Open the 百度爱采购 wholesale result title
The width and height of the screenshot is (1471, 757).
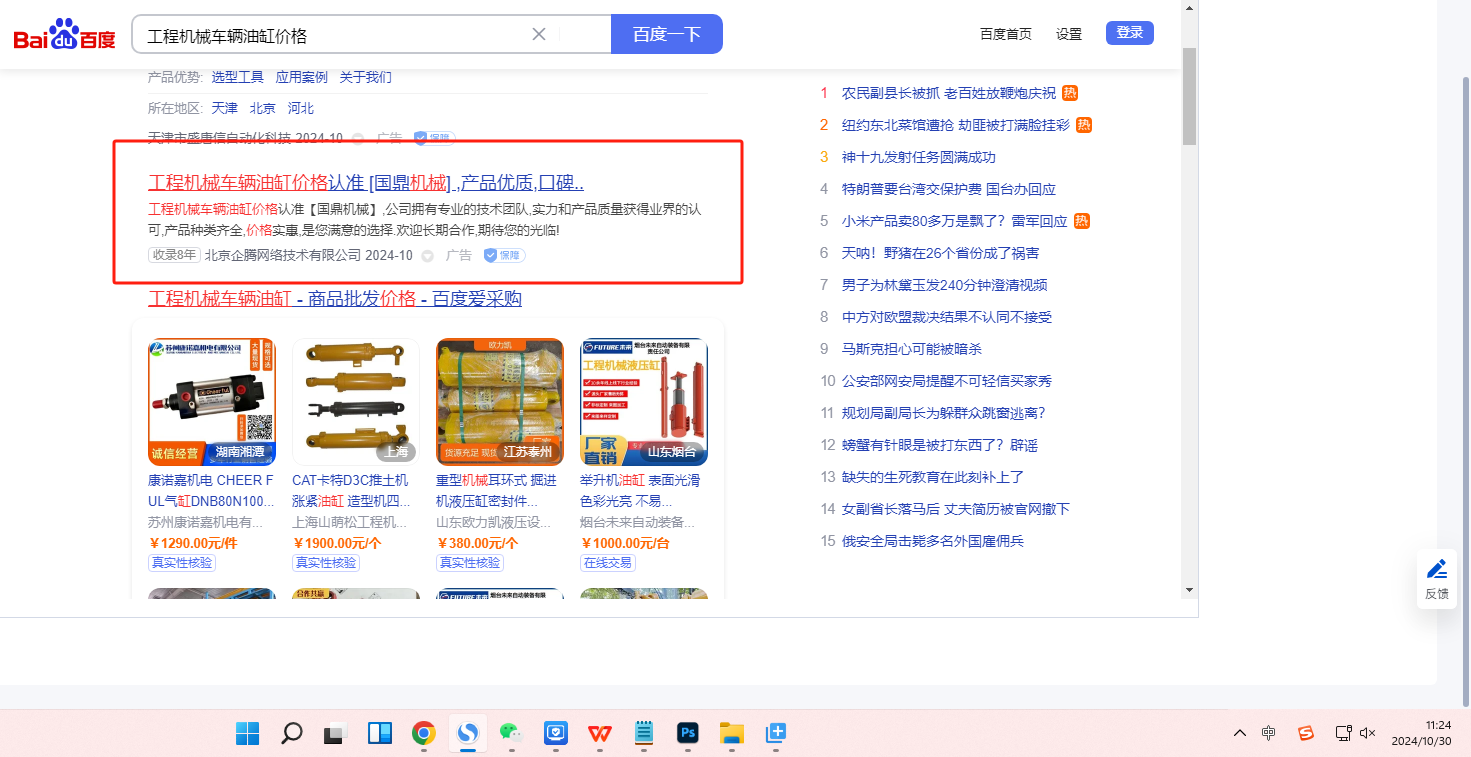[335, 299]
